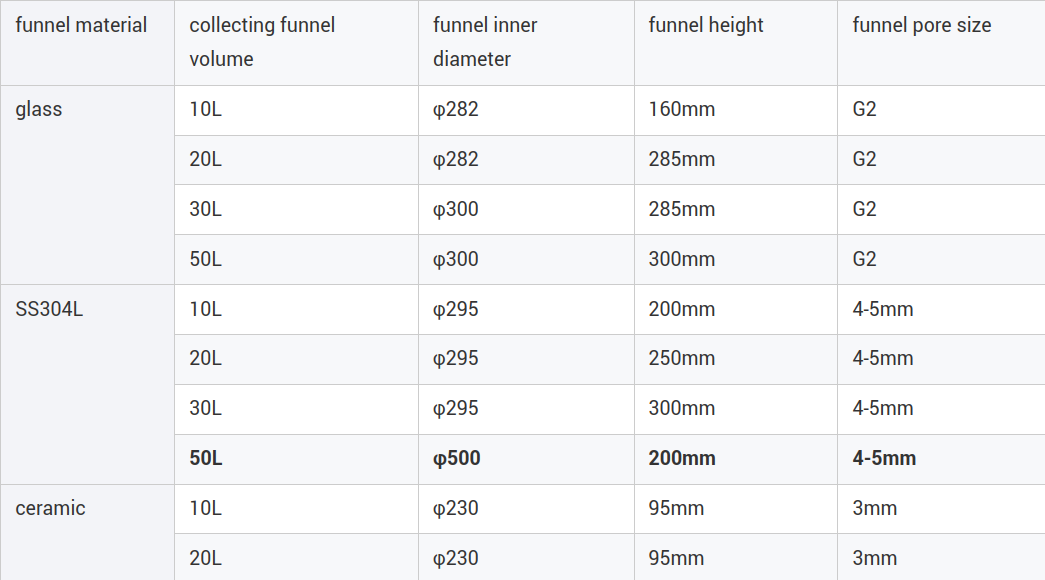Click the bold '200mm' height cell
Screen dimensions: 1045x580
[x=736, y=459]
